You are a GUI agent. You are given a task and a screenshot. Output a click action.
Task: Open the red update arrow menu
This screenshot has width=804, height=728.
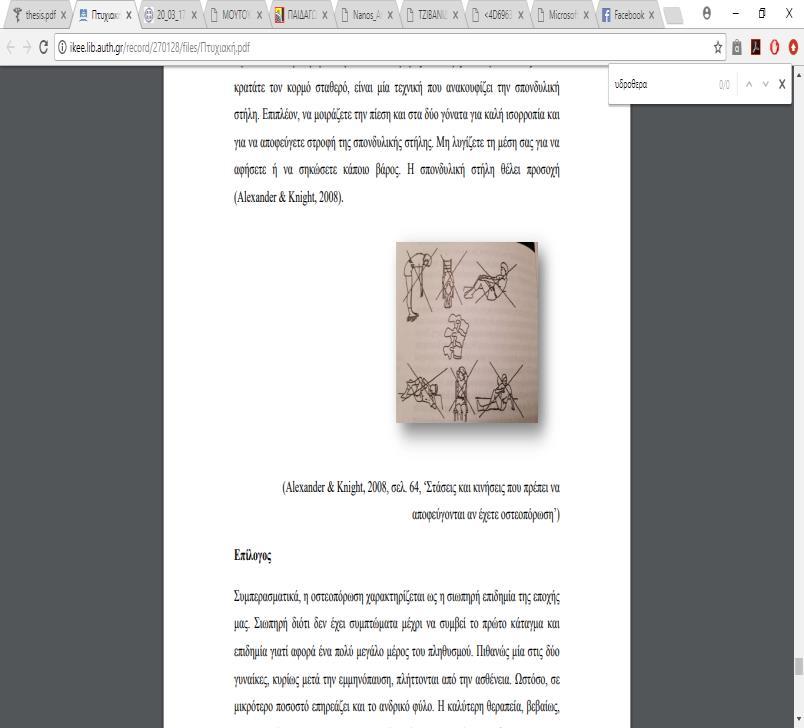[793, 48]
